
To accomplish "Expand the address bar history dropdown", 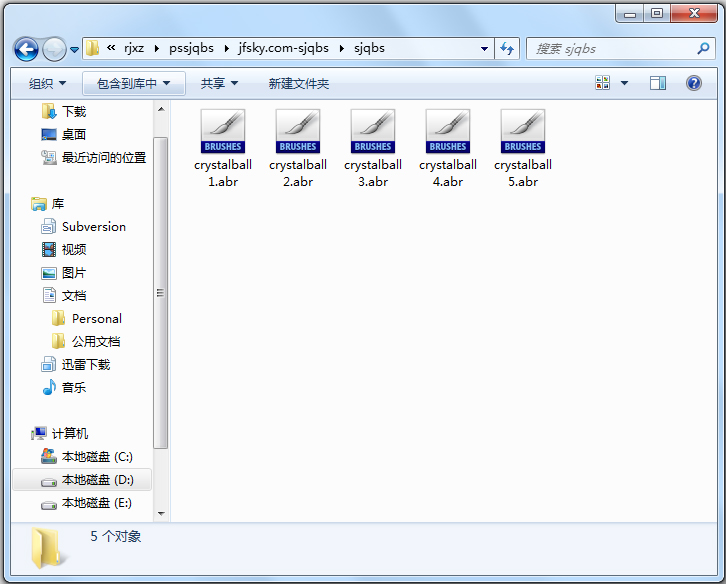I will point(484,48).
